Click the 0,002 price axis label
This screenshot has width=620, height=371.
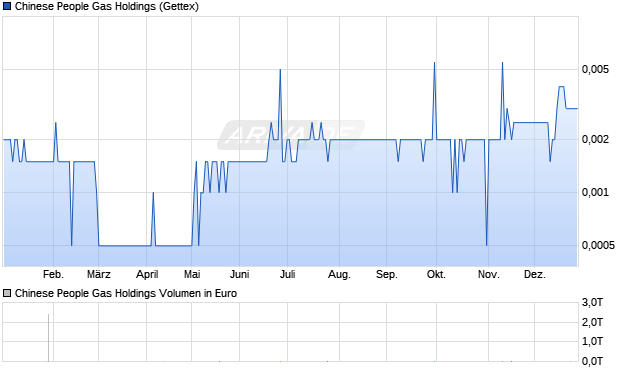(595, 139)
